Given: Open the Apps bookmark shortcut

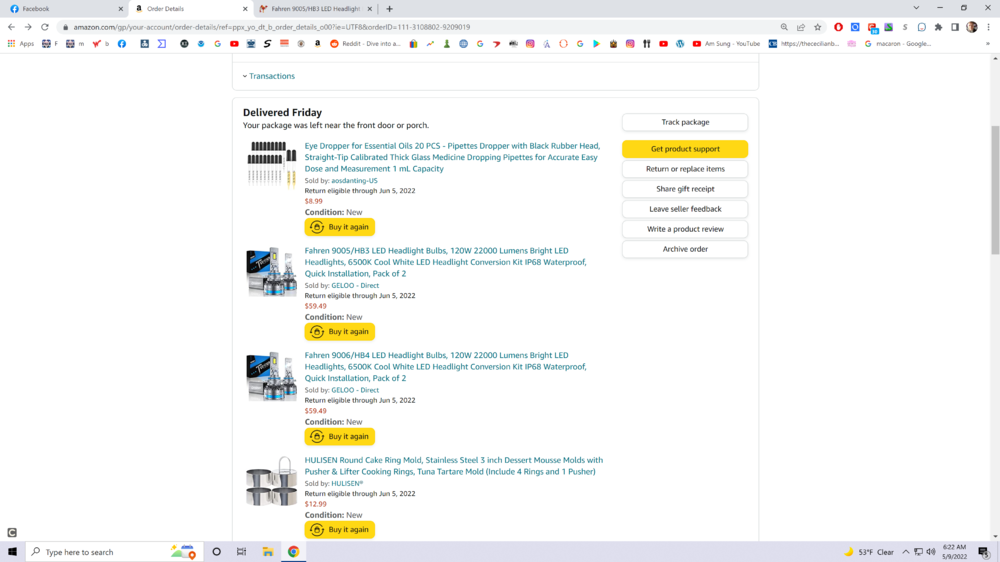Looking at the screenshot, I should pos(21,44).
